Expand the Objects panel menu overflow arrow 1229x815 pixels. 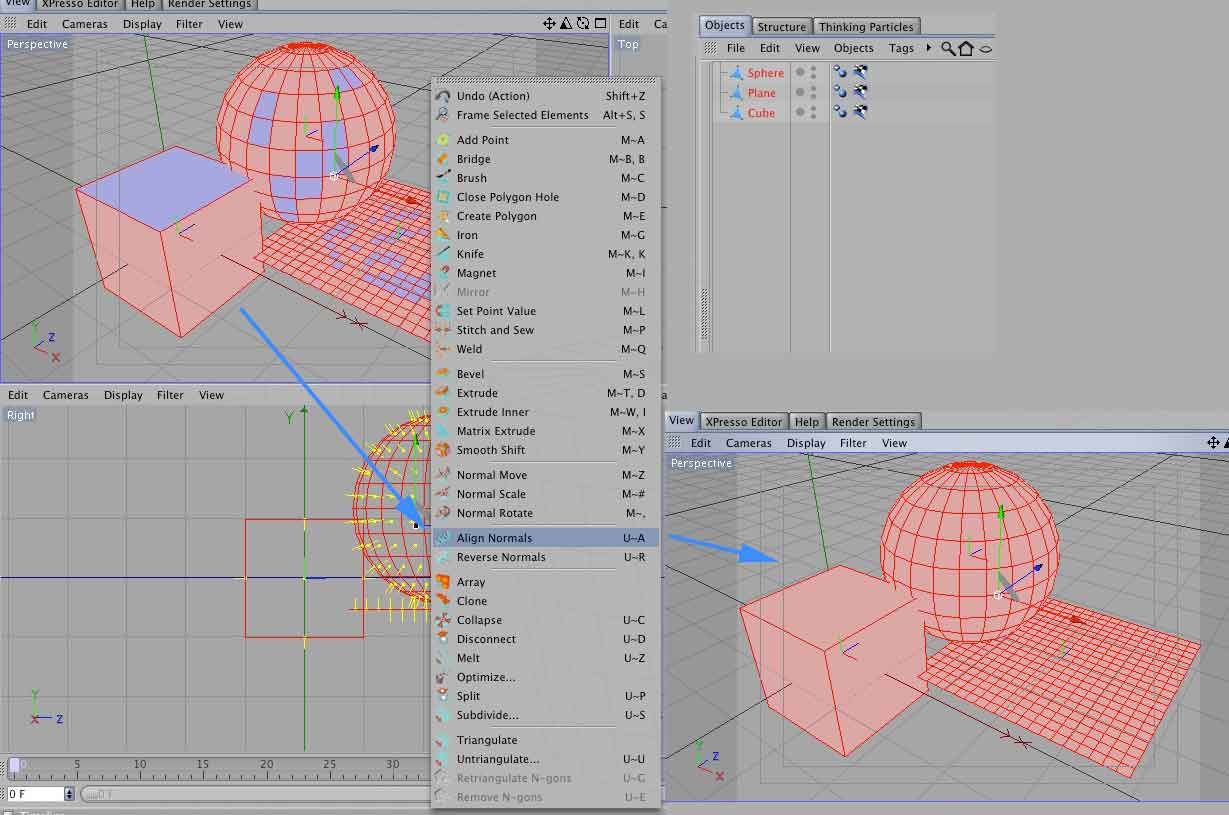(929, 48)
